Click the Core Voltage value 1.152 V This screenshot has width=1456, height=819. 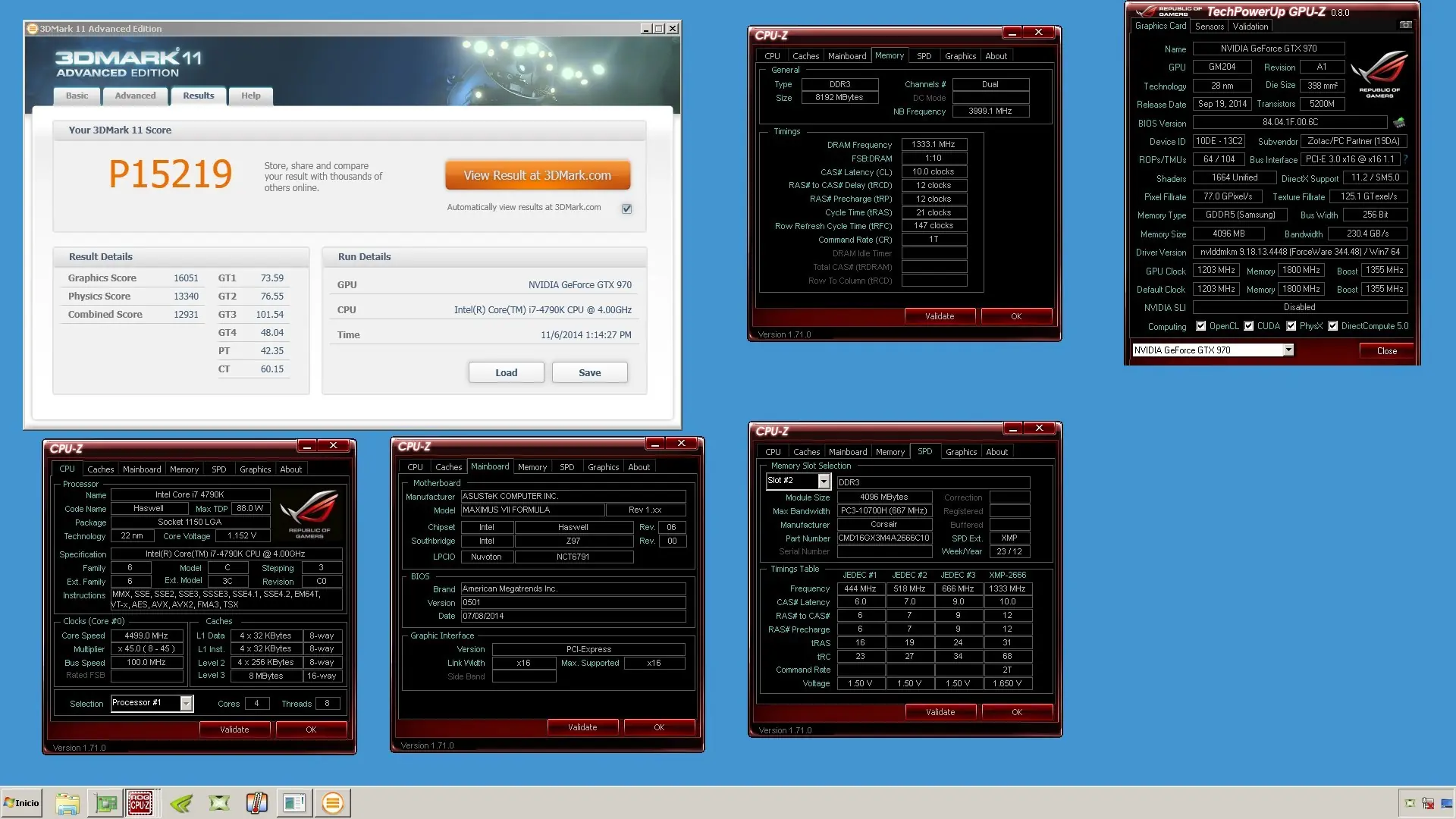[x=242, y=535]
